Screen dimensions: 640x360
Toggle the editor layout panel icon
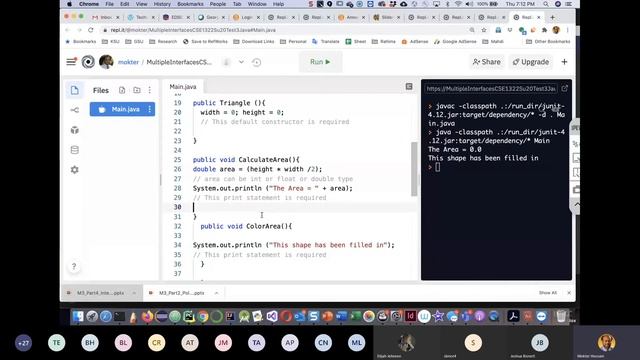pos(409,87)
